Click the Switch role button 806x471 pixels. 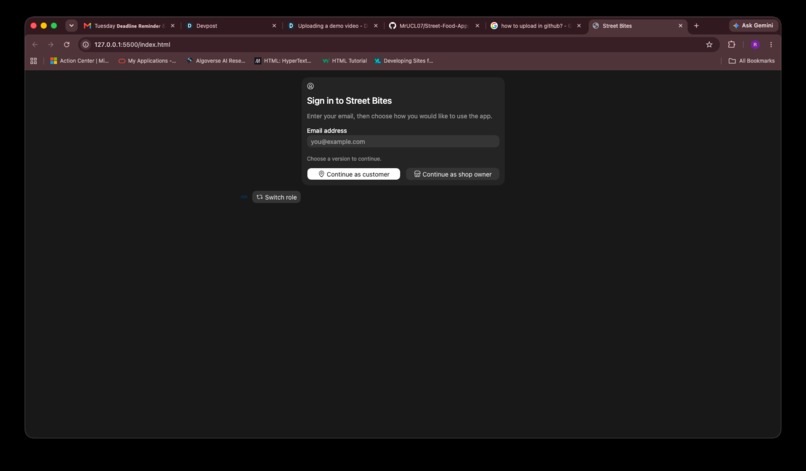[276, 197]
